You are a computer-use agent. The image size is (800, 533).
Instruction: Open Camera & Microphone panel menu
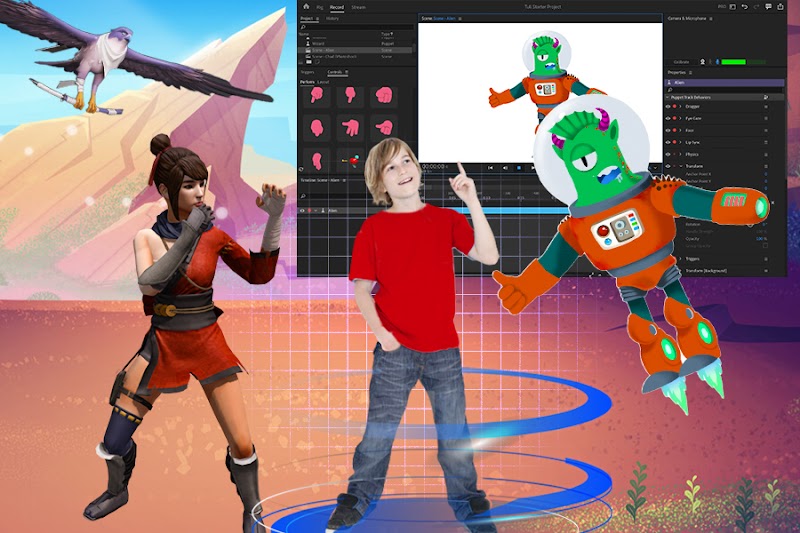(711, 19)
